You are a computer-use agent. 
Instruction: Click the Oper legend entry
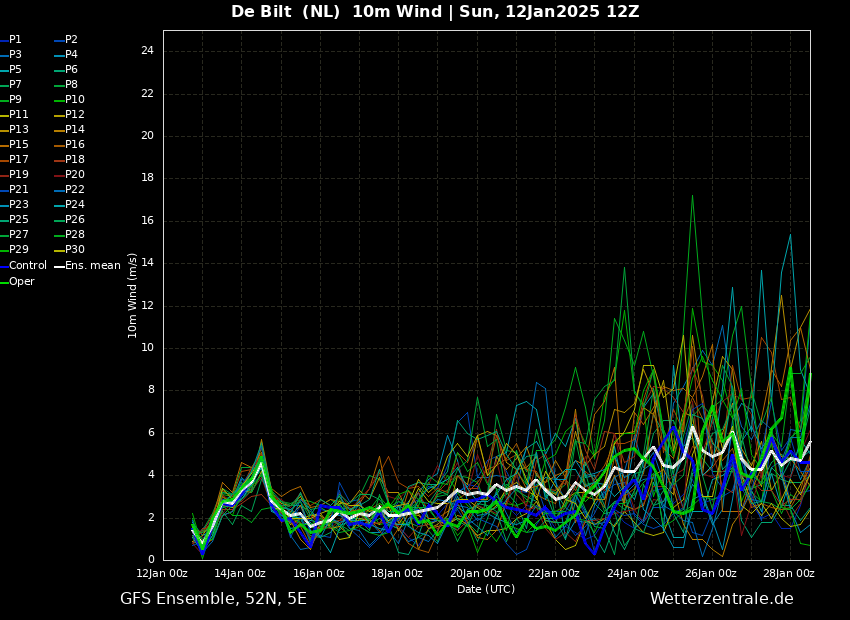pyautogui.click(x=17, y=281)
